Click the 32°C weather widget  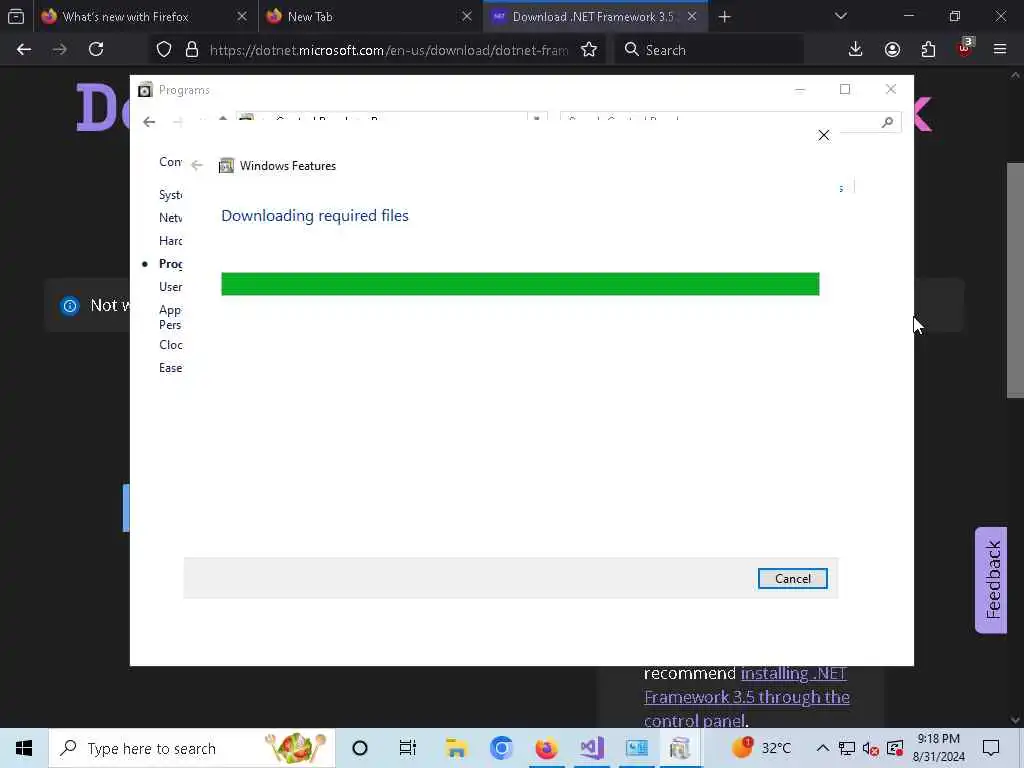point(761,747)
